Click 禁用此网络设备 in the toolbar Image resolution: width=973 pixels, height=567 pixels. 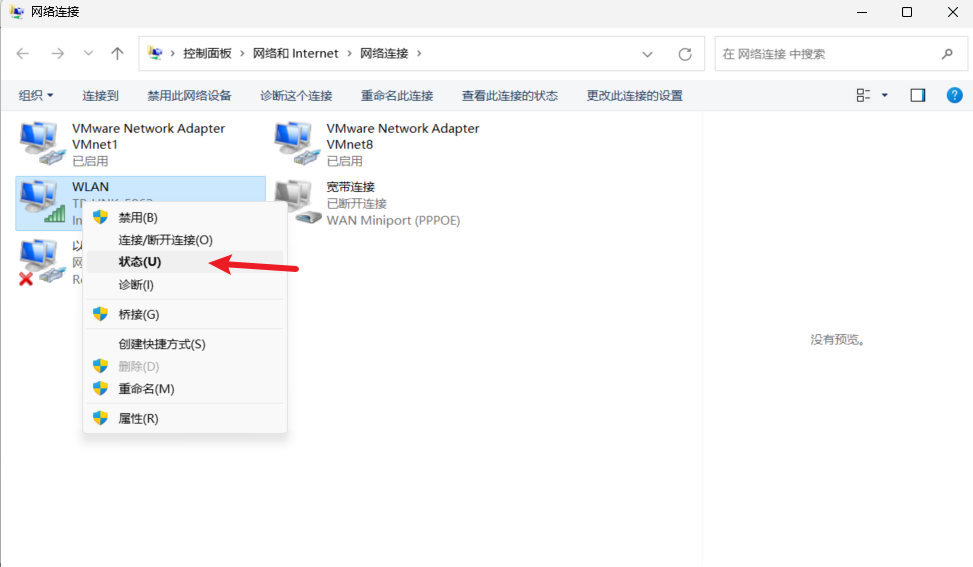point(189,96)
